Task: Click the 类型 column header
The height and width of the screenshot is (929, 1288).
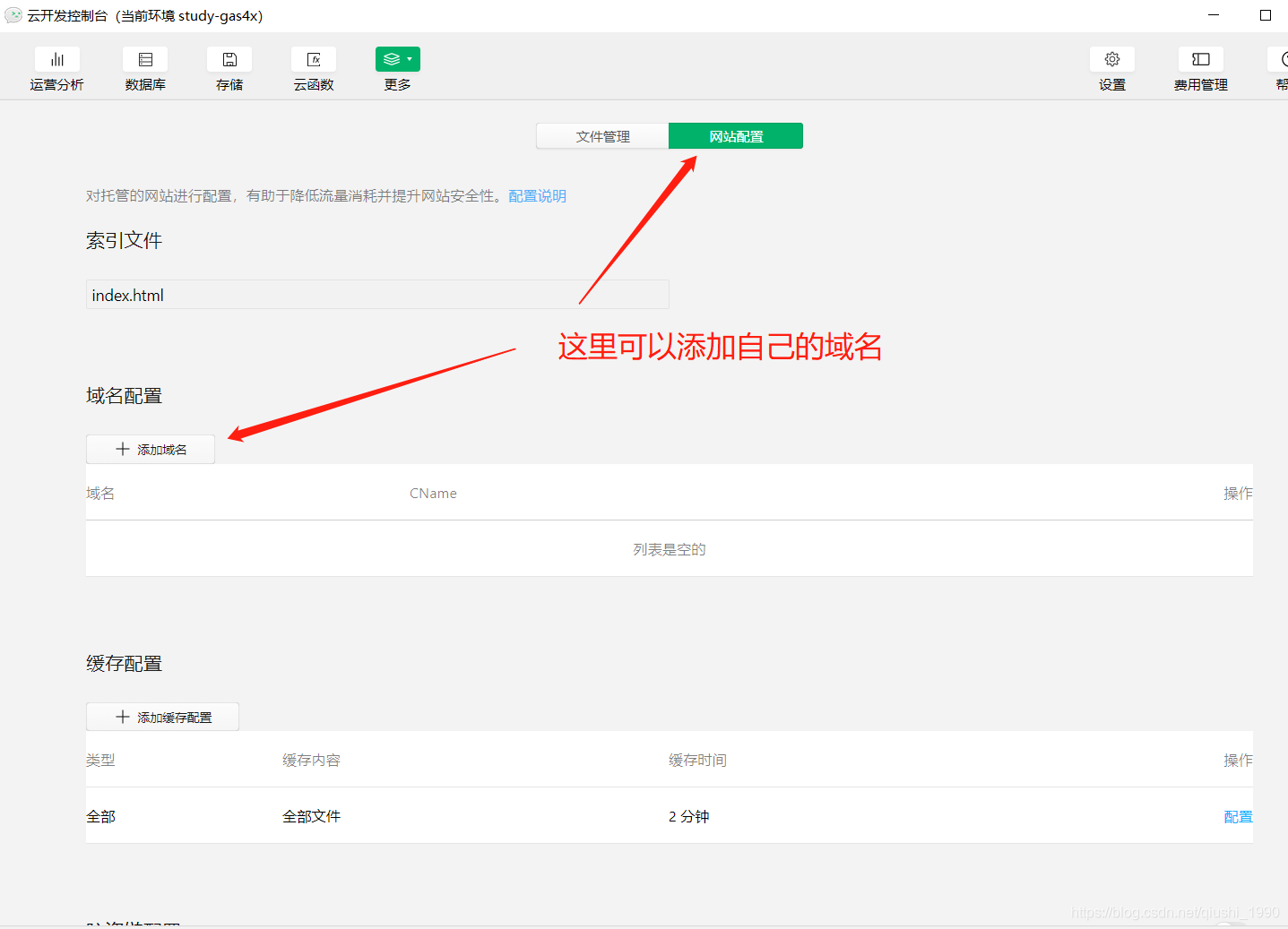Action: [x=100, y=761]
